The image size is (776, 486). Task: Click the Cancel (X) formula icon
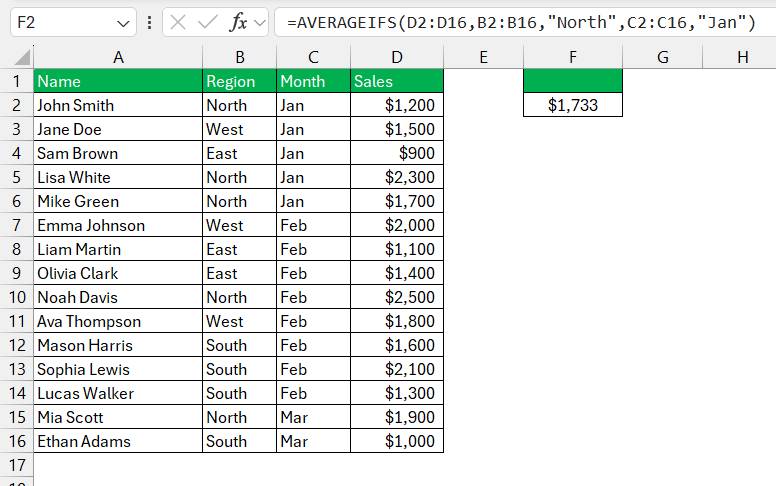pos(178,22)
